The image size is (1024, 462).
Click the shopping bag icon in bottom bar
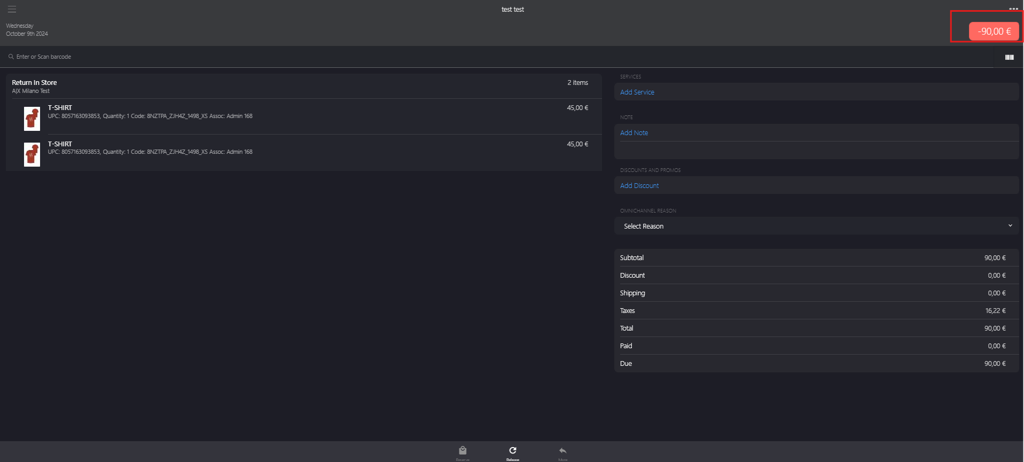click(462, 451)
